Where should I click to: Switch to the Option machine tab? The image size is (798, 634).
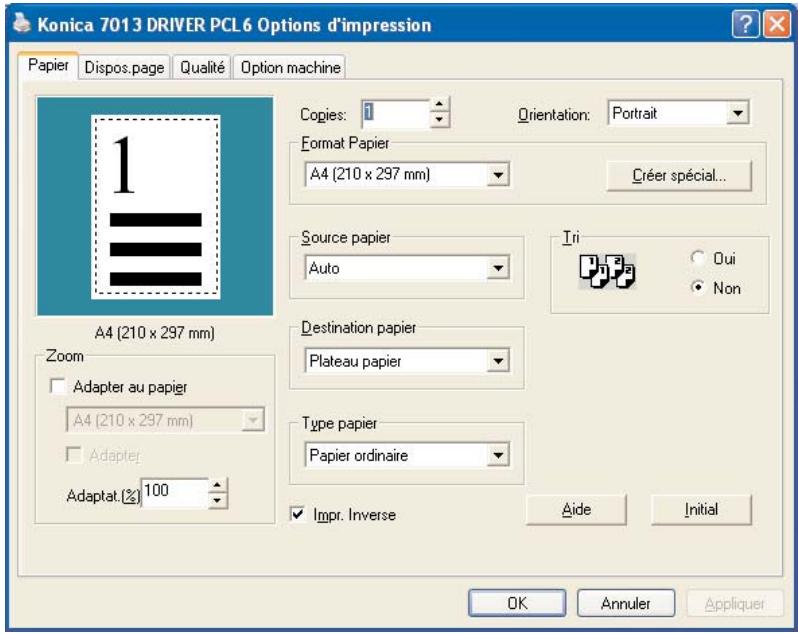(290, 68)
